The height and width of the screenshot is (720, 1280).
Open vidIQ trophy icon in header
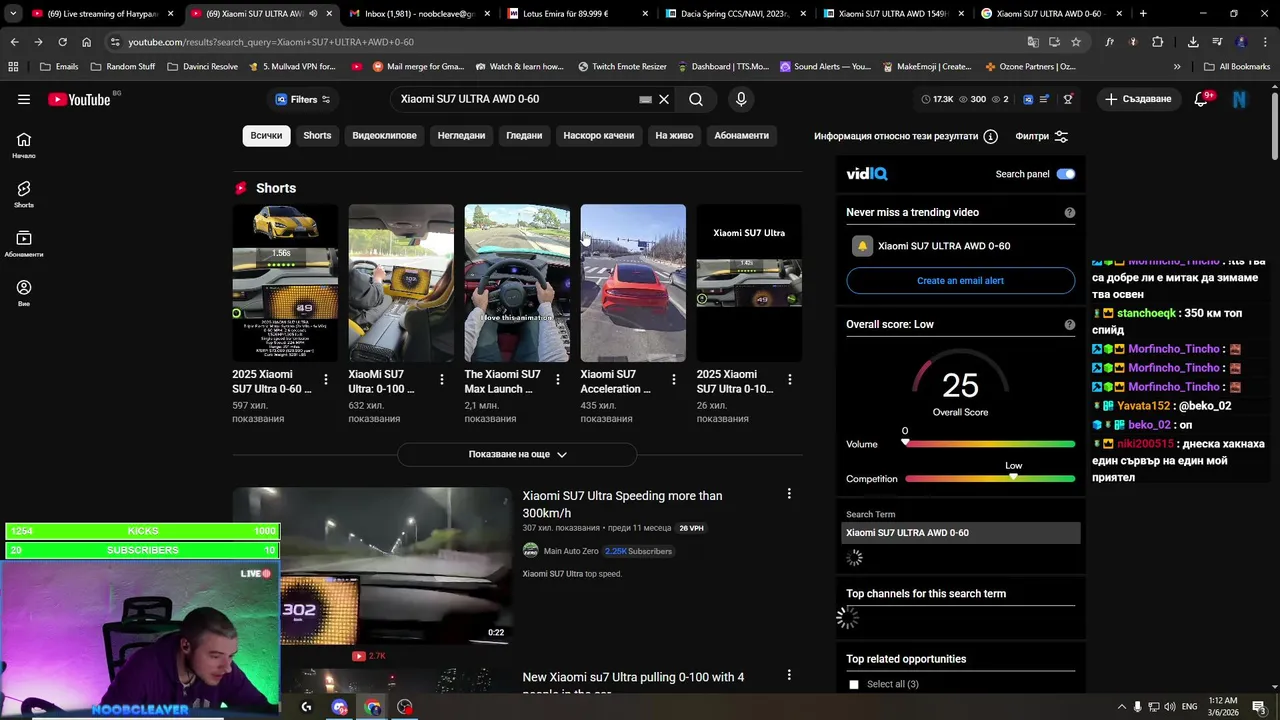(x=1068, y=99)
